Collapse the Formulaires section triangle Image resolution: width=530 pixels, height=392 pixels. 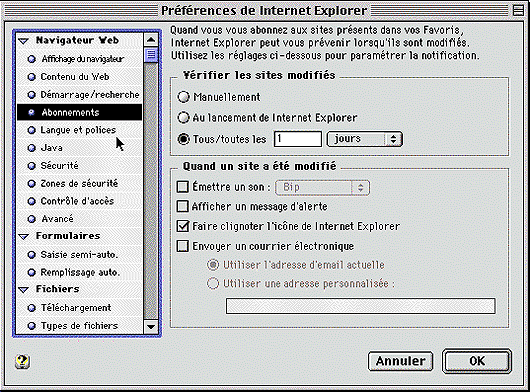[23, 237]
